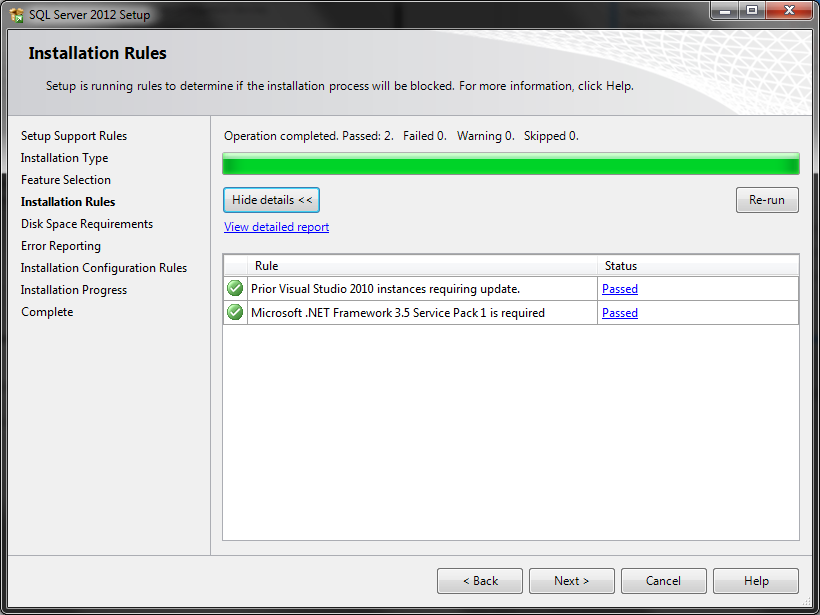Collapse details with Hide details button
The image size is (820, 615).
(x=271, y=200)
